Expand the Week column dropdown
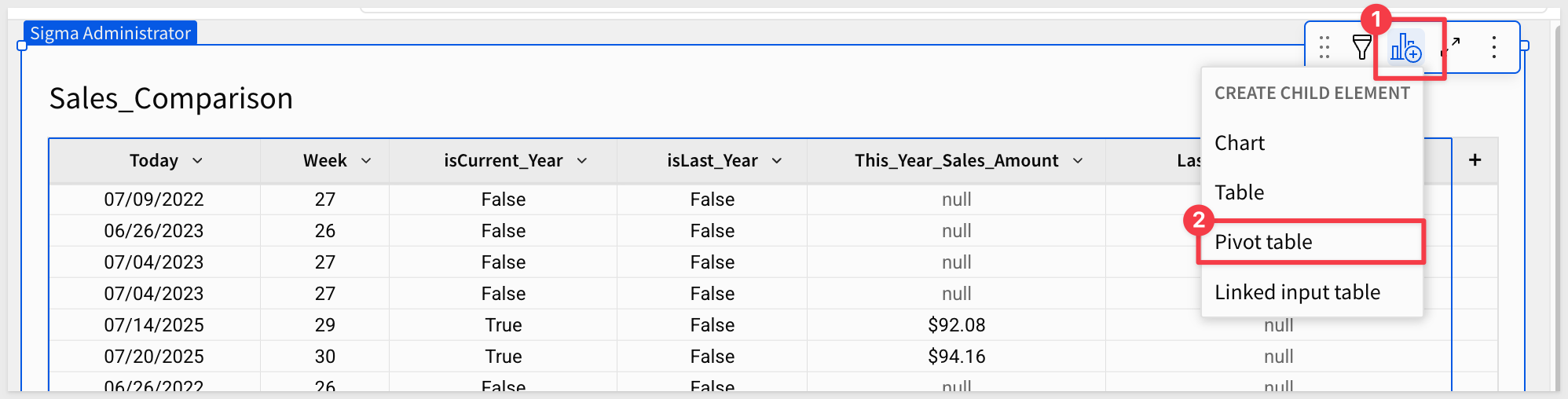Viewport: 1568px width, 399px height. pos(366,161)
